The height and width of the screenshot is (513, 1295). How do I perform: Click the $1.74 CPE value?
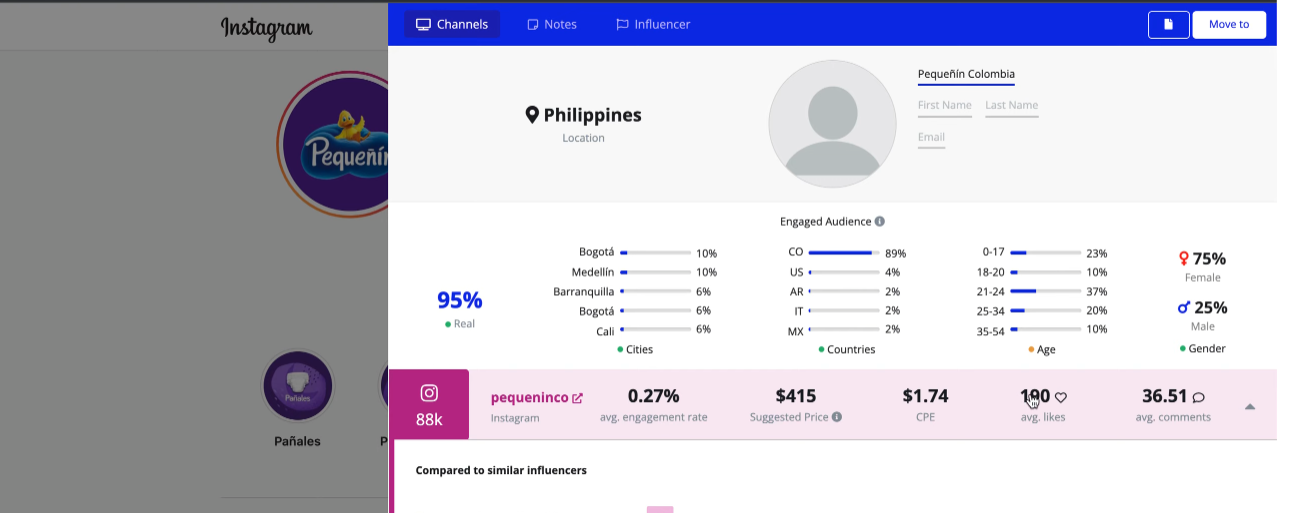(925, 396)
